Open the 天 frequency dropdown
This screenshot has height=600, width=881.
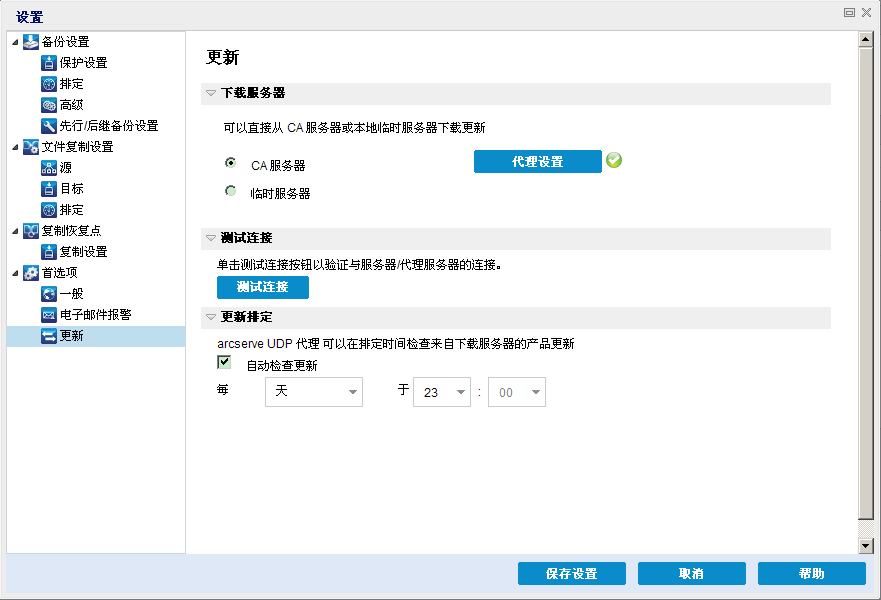pyautogui.click(x=354, y=392)
